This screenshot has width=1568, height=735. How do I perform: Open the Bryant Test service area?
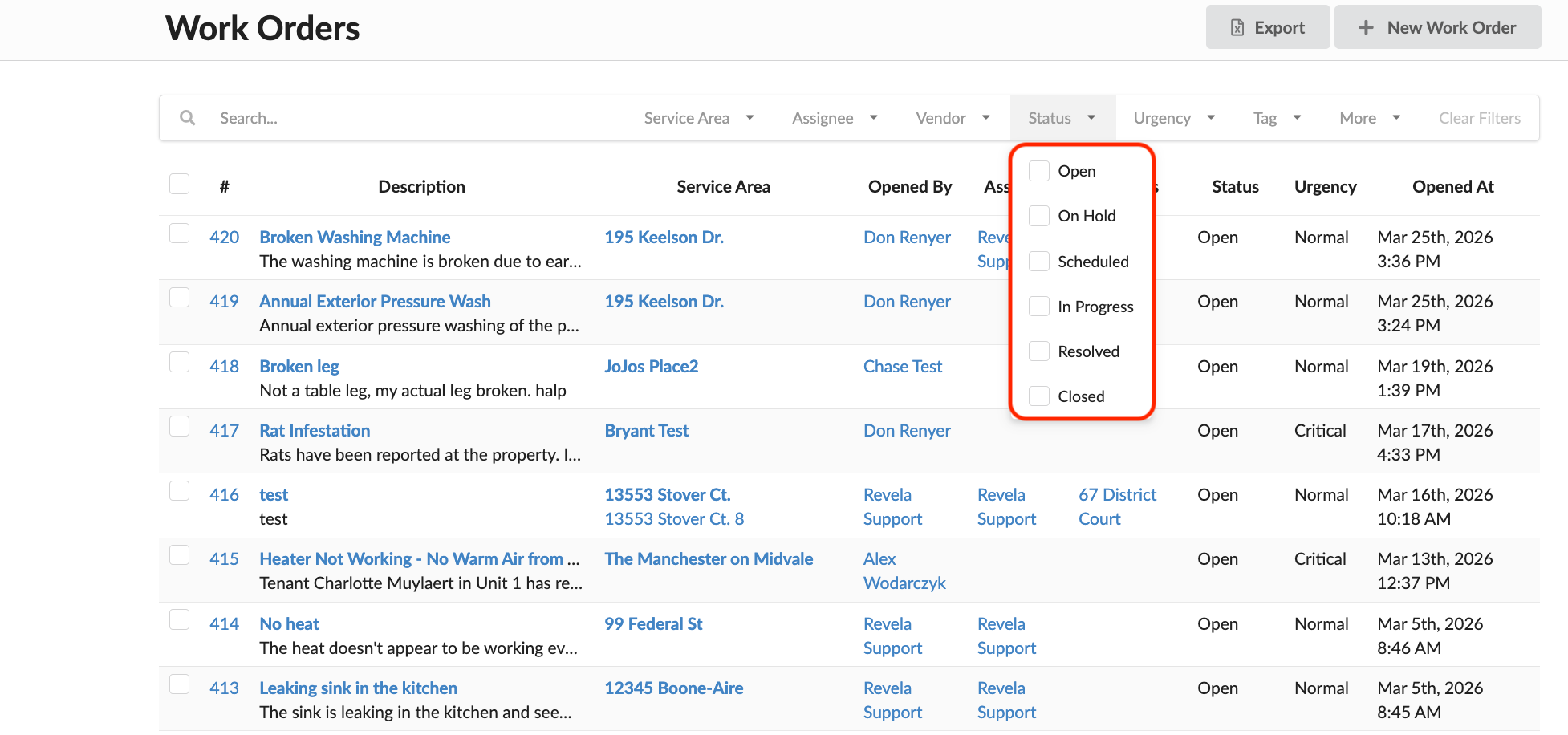click(646, 431)
